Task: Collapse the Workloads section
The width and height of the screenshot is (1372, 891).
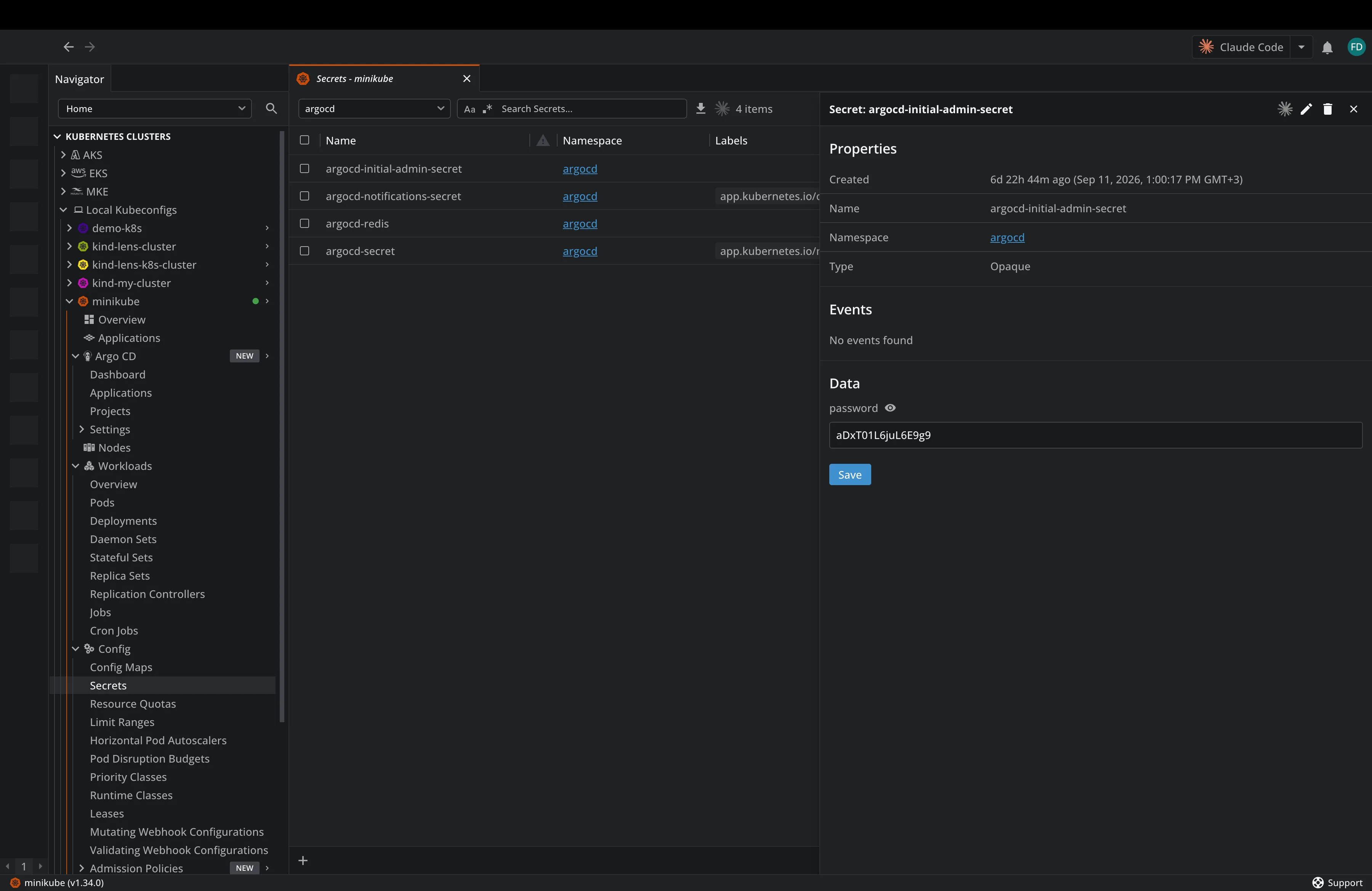Action: 75,466
